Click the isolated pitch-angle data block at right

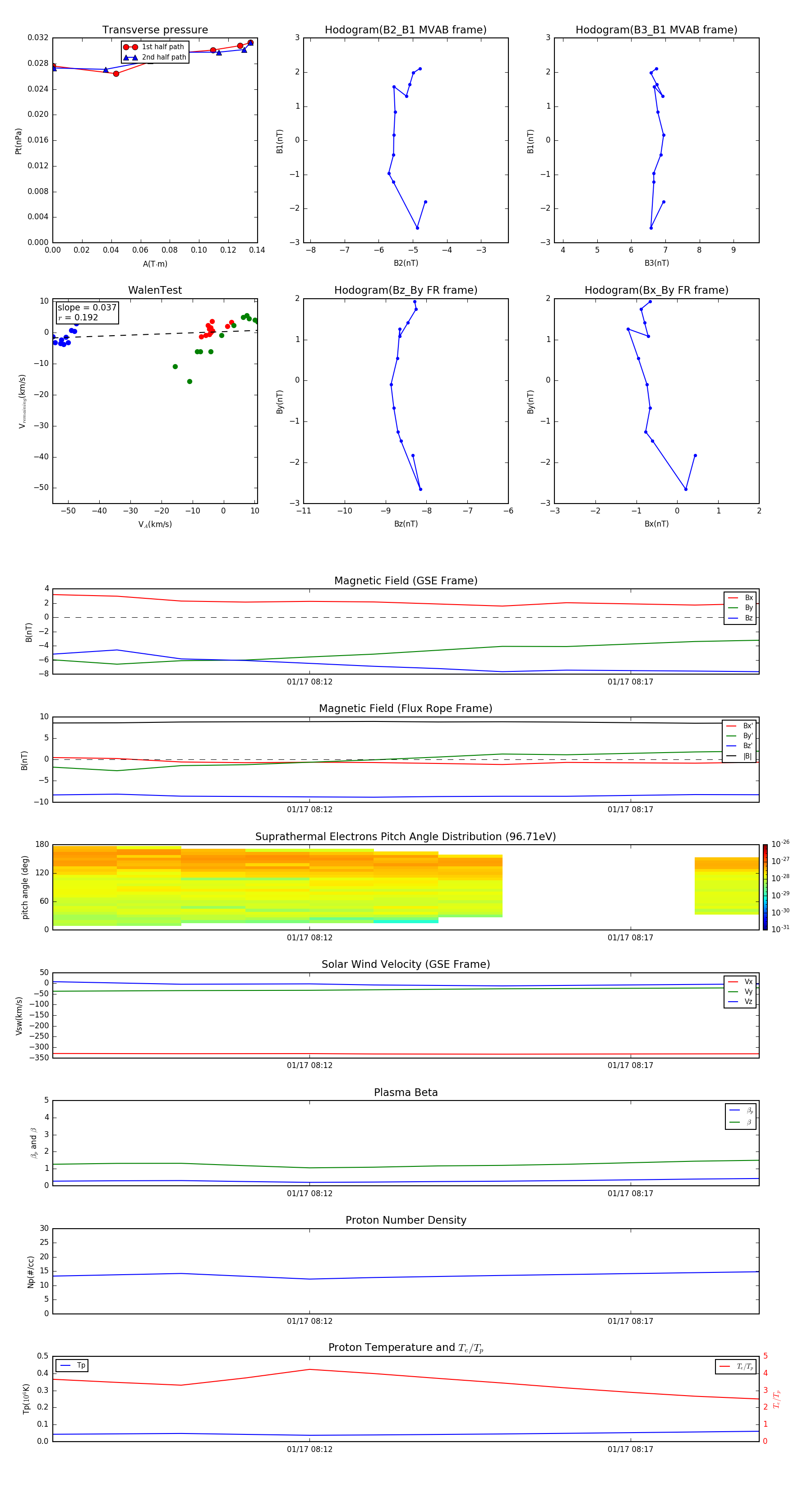coord(726,886)
